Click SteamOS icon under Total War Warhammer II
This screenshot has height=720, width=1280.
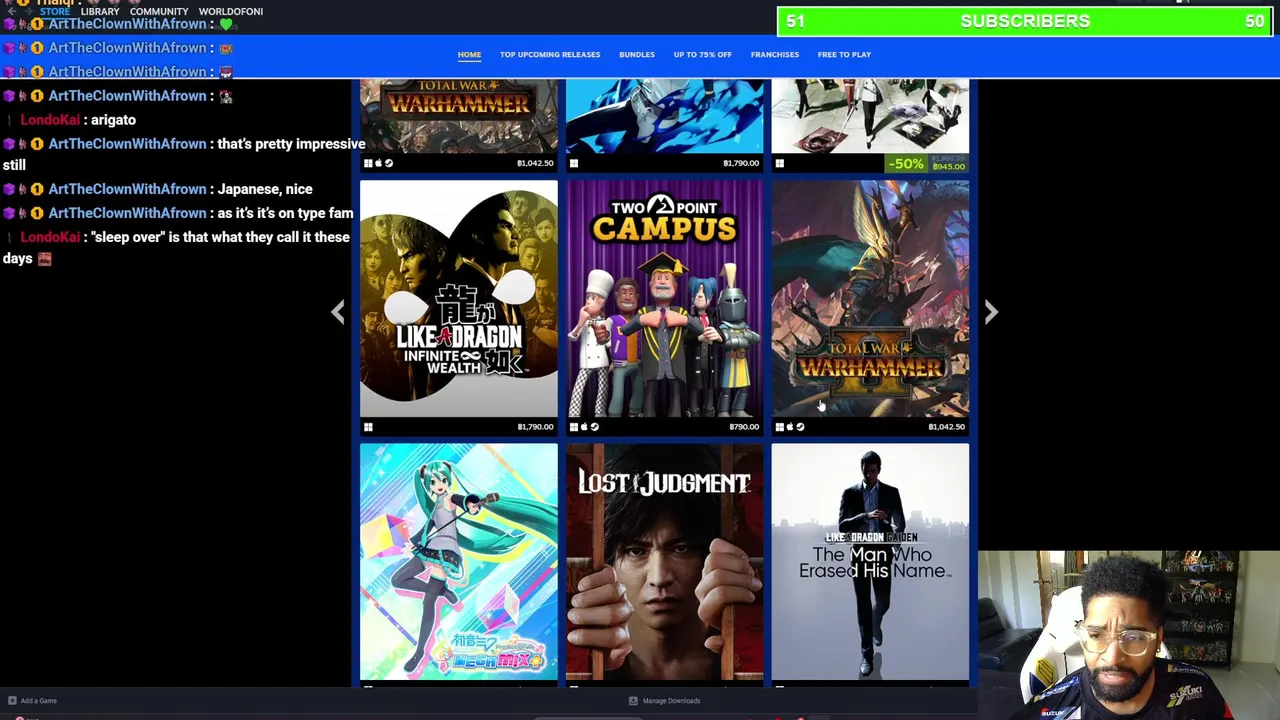point(800,427)
